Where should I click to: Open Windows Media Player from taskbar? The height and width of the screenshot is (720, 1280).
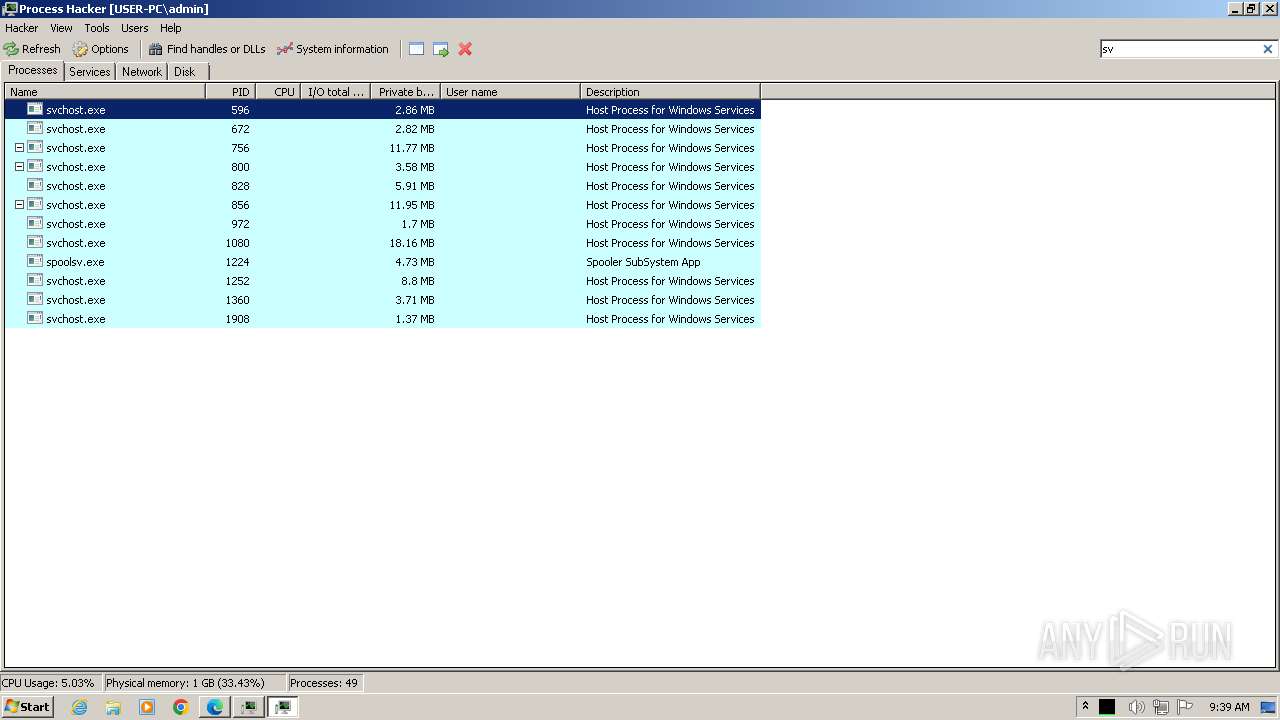147,707
